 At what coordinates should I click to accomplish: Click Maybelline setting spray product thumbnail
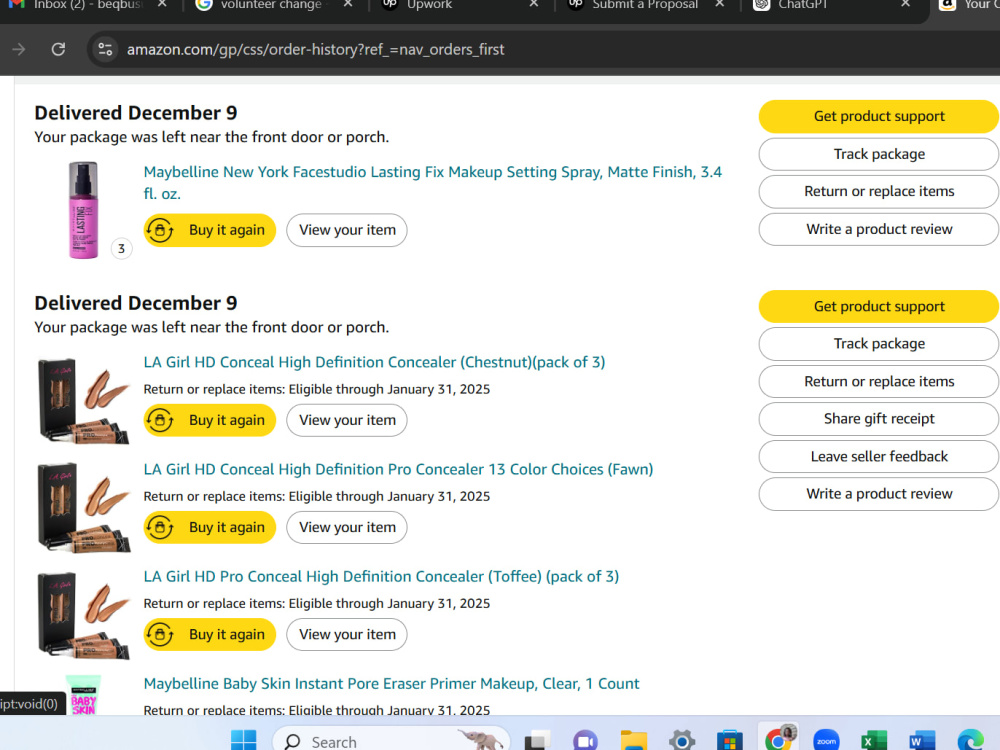84,210
